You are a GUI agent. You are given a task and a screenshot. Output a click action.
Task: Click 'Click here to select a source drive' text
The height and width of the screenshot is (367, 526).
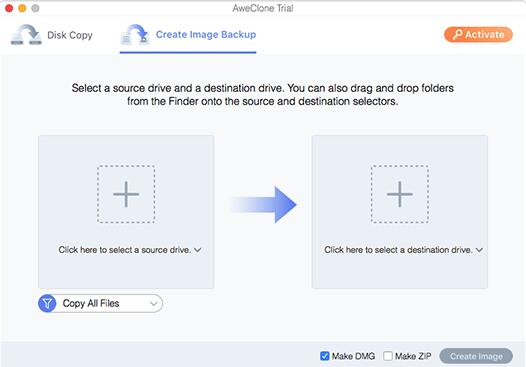124,250
